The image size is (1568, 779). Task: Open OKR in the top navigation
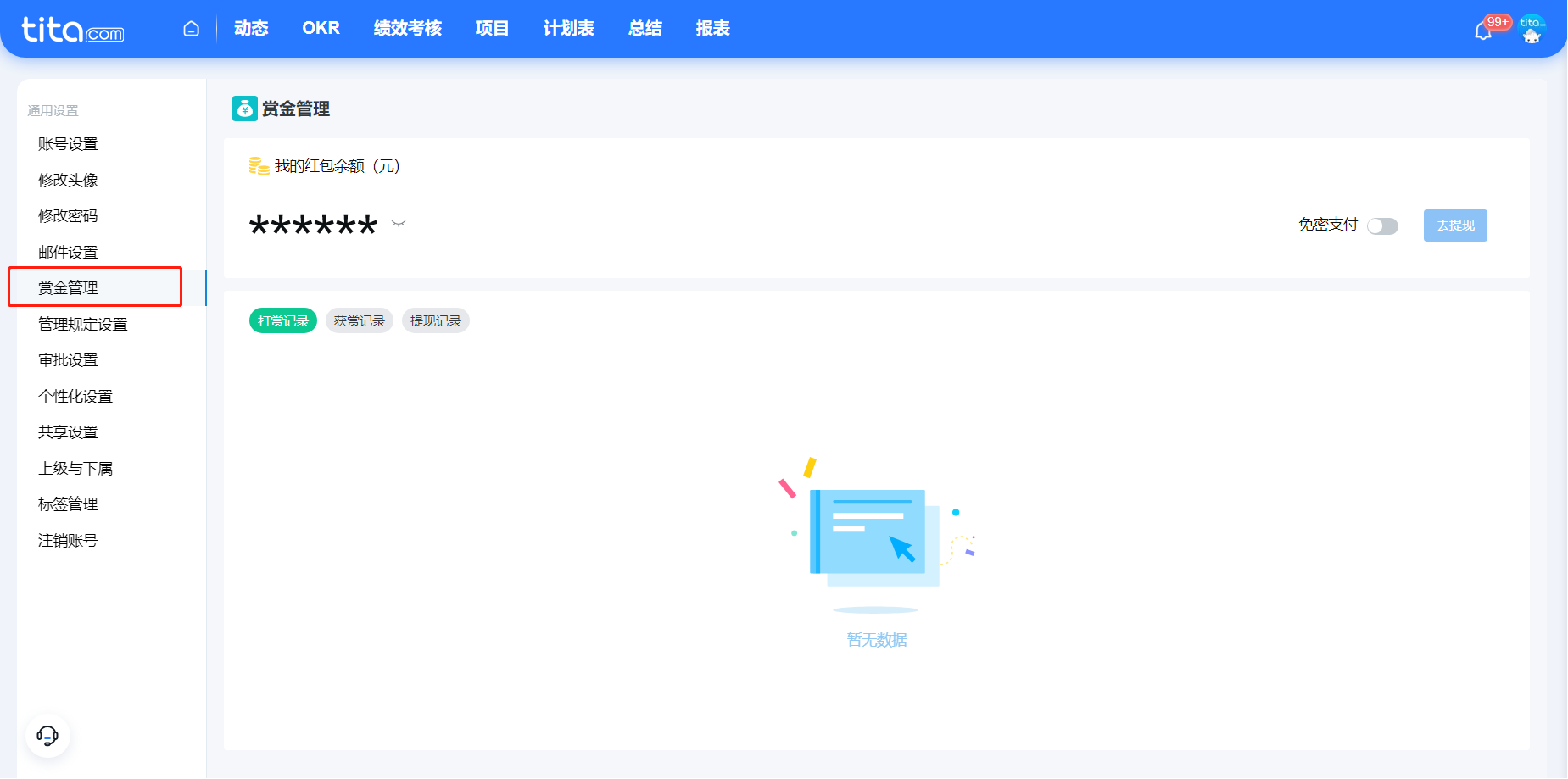pos(321,29)
